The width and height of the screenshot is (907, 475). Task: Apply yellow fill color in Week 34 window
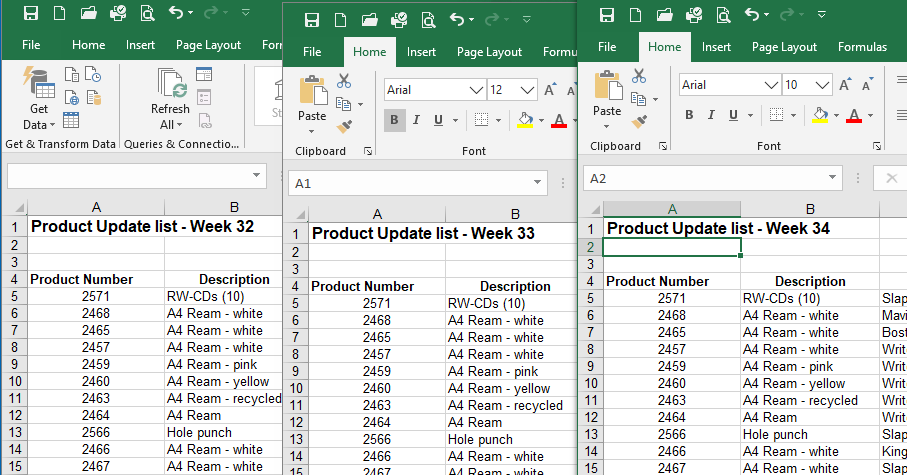(x=820, y=116)
